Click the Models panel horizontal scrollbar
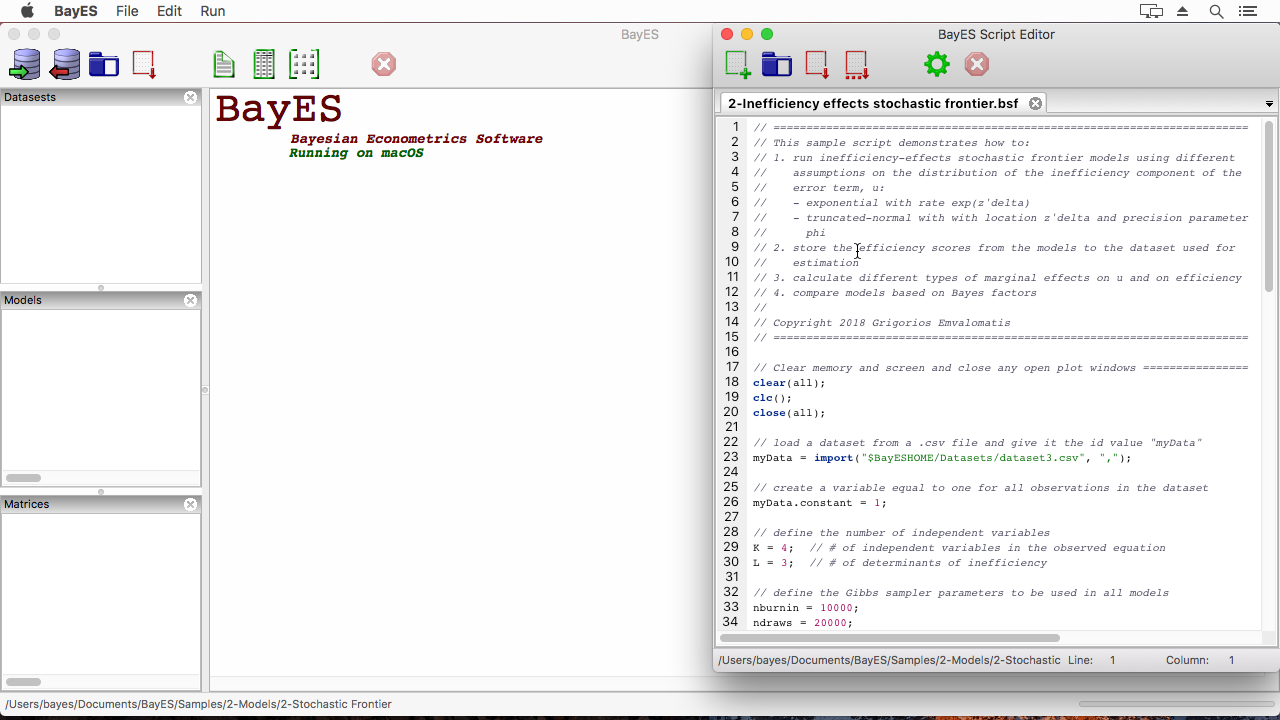Screen dimensions: 1280x720 (24, 478)
